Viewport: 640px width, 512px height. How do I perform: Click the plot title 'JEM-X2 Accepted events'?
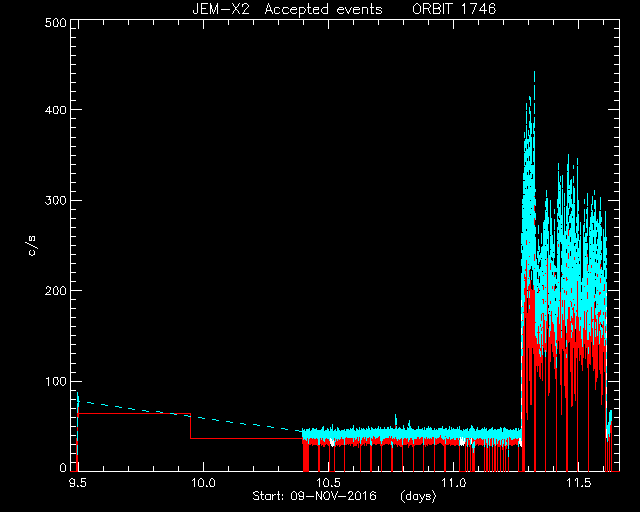287,9
